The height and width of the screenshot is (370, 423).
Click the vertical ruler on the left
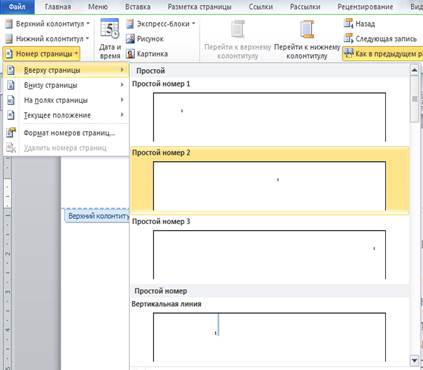click(x=7, y=263)
